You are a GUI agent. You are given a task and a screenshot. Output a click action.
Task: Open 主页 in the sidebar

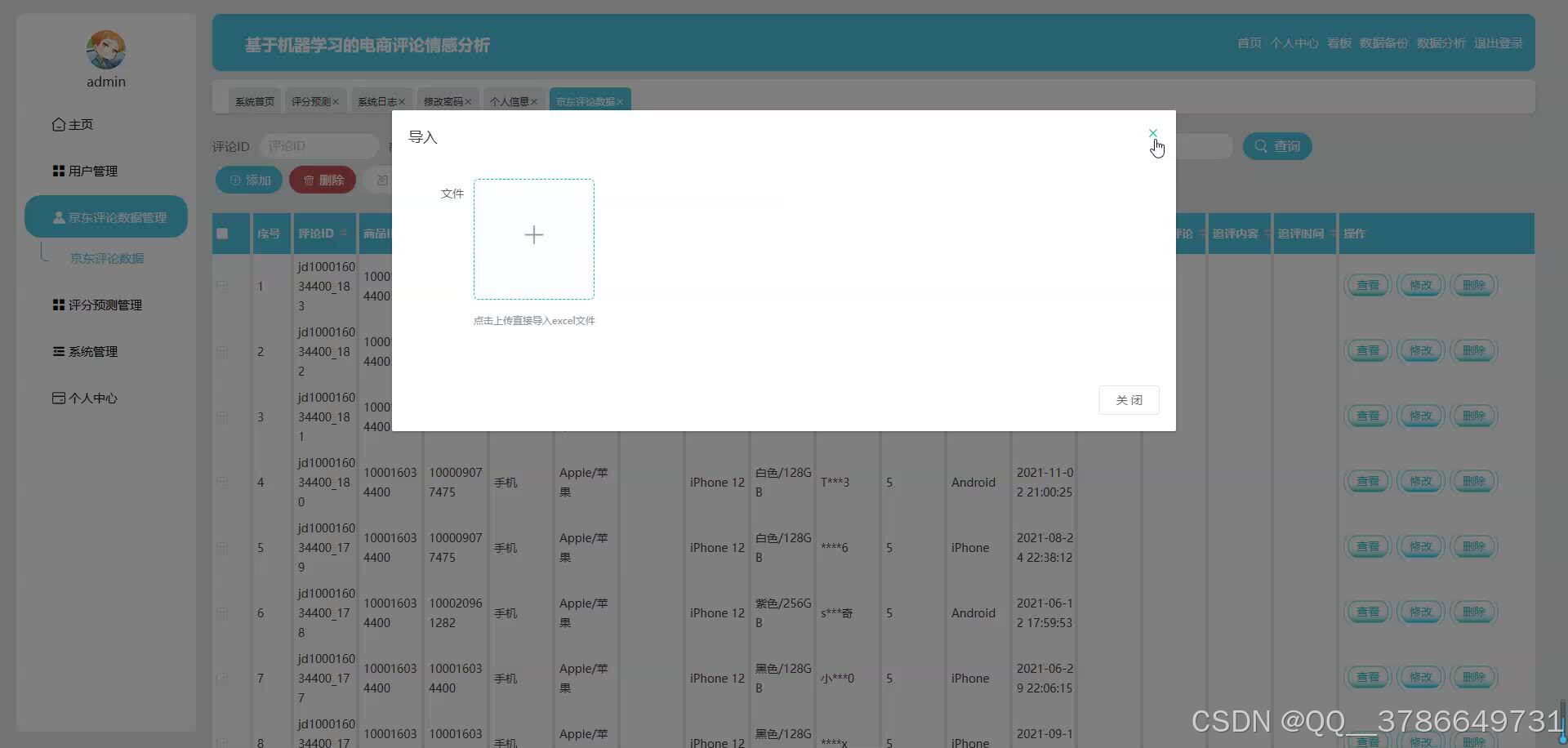[73, 125]
